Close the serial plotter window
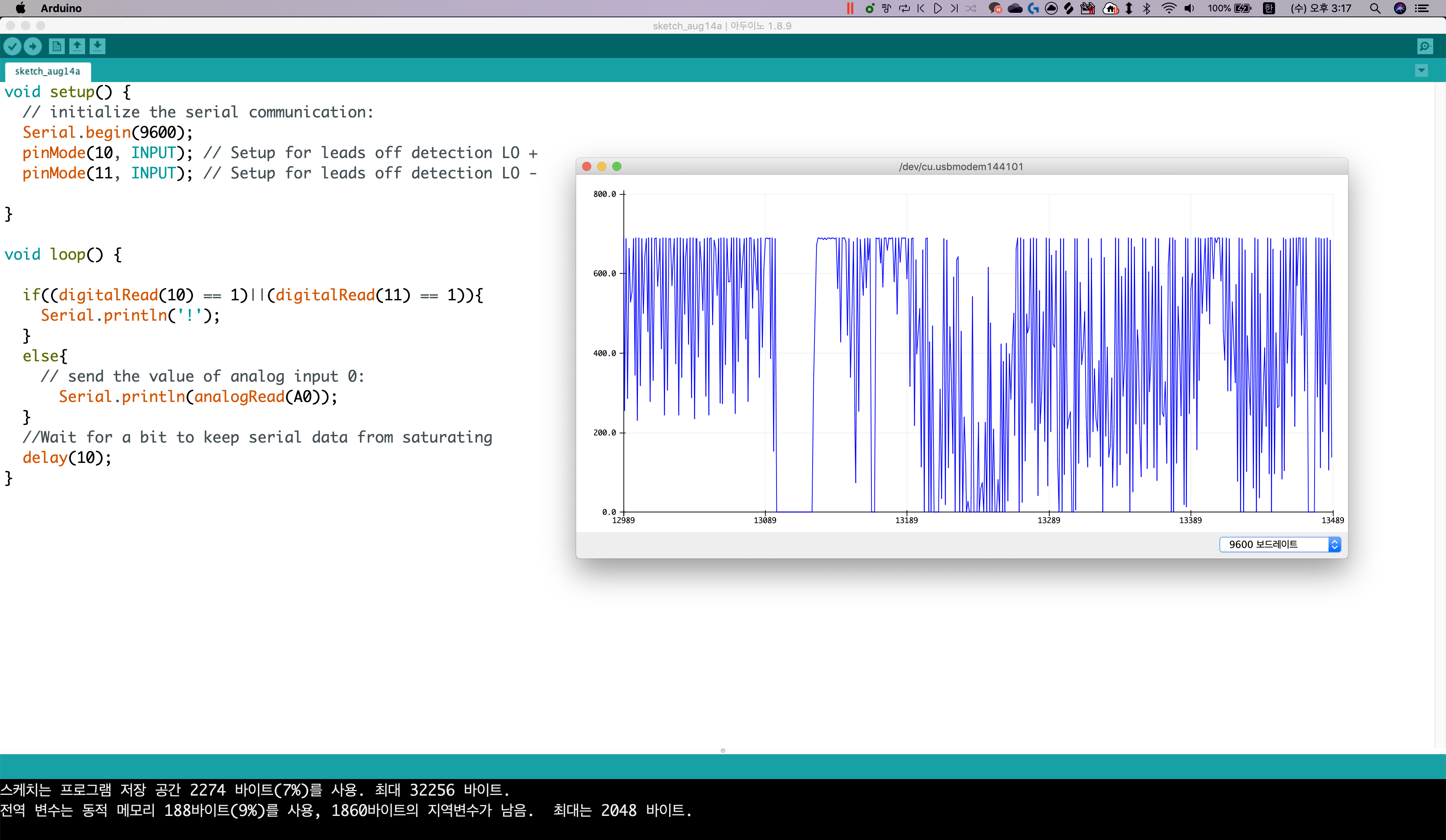The height and width of the screenshot is (840, 1446). point(586,166)
